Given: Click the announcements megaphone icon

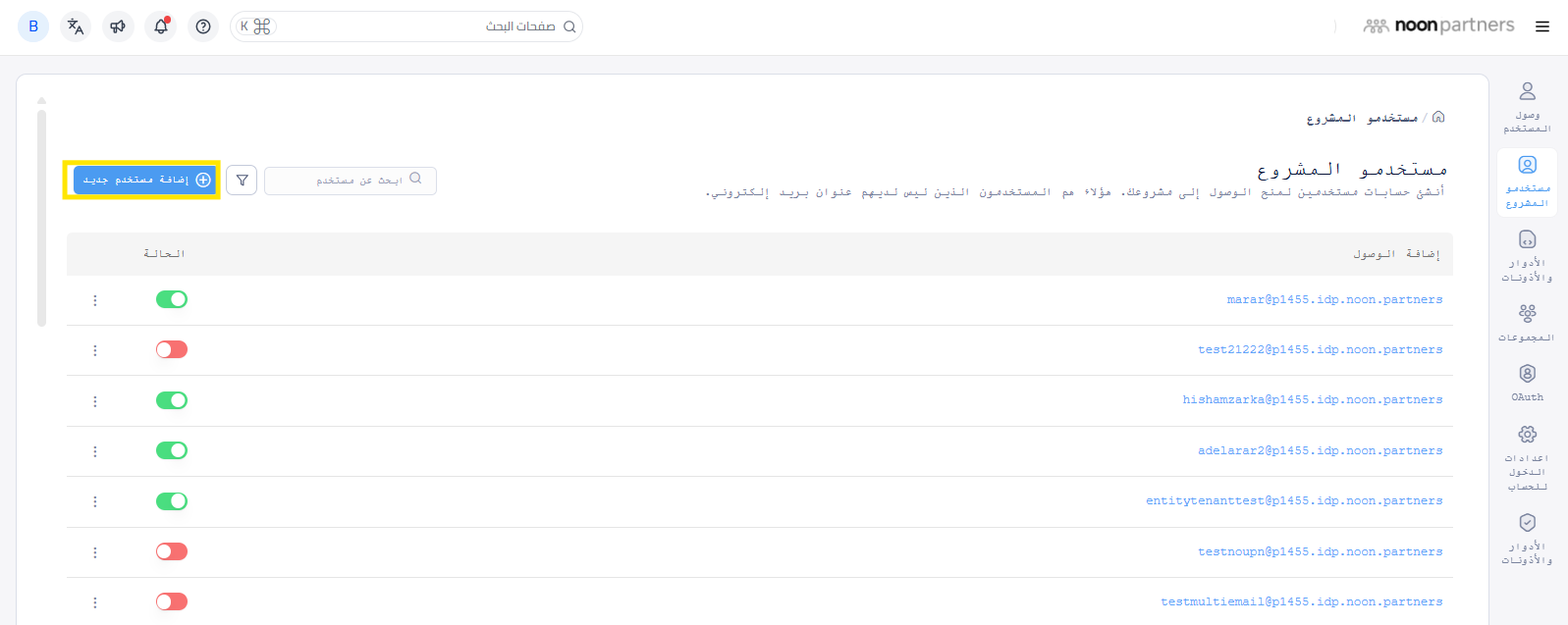Looking at the screenshot, I should click(118, 26).
